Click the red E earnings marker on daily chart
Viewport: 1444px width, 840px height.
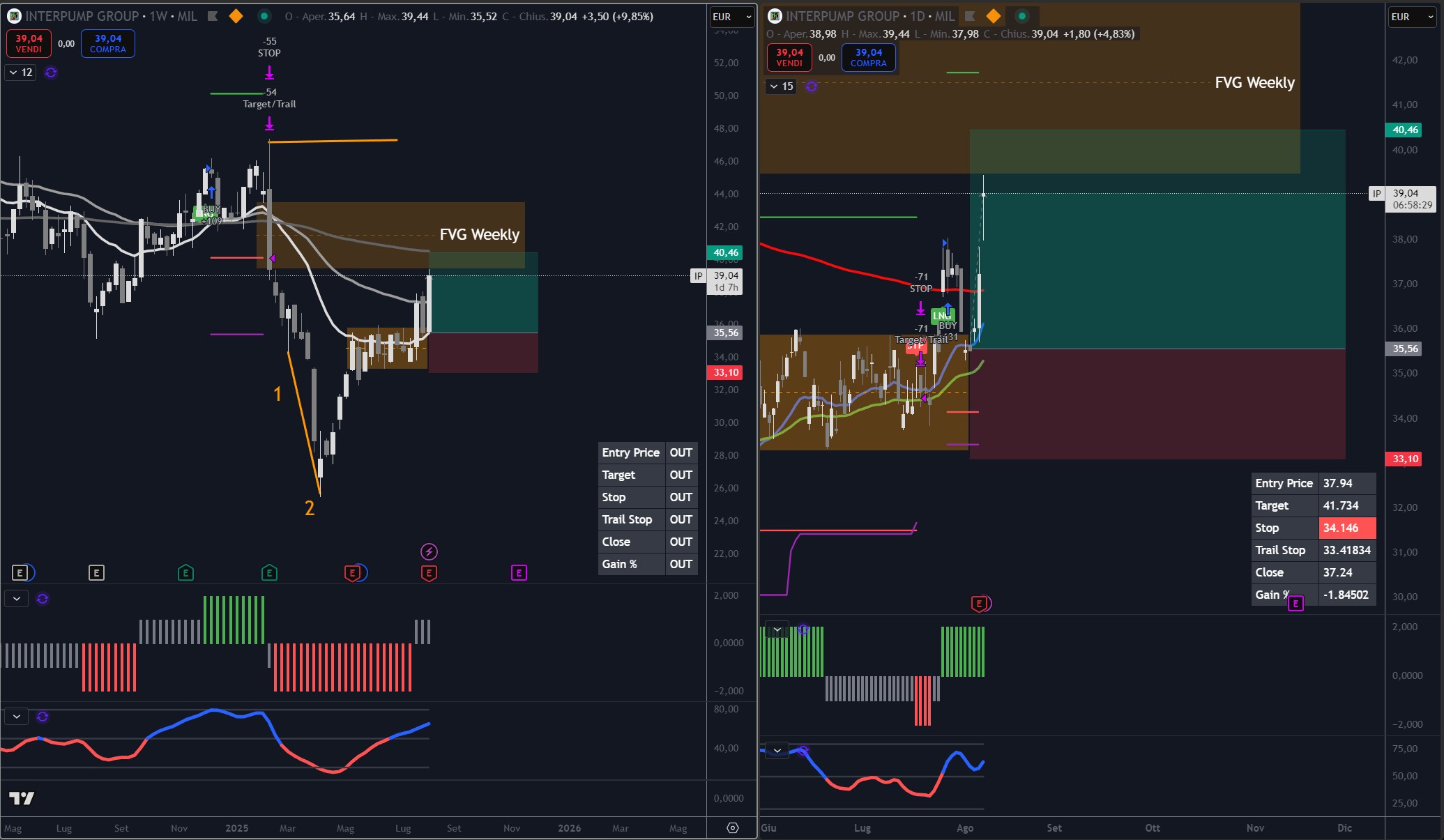pos(979,603)
